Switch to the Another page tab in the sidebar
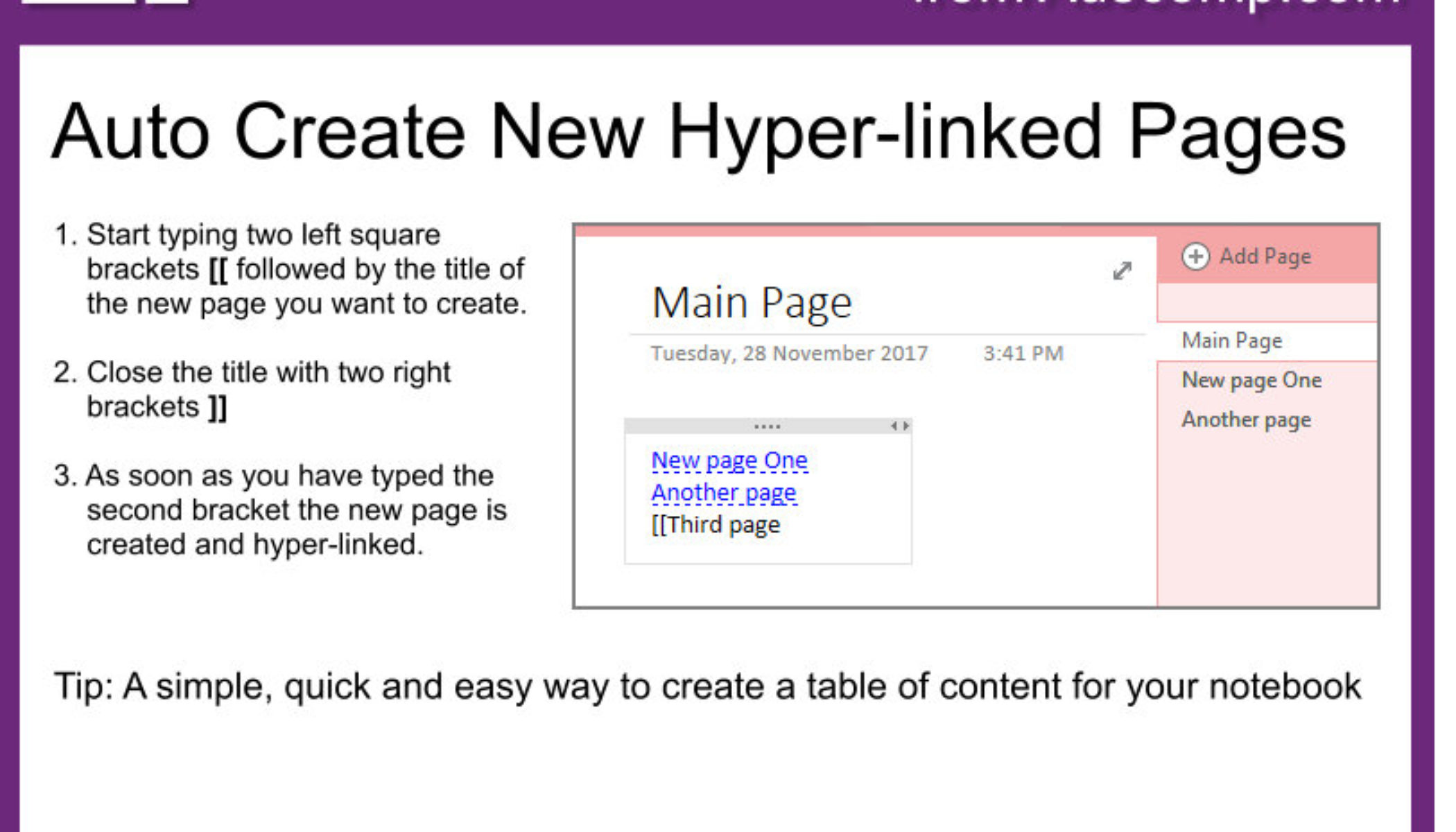Image resolution: width=1456 pixels, height=832 pixels. [1246, 419]
